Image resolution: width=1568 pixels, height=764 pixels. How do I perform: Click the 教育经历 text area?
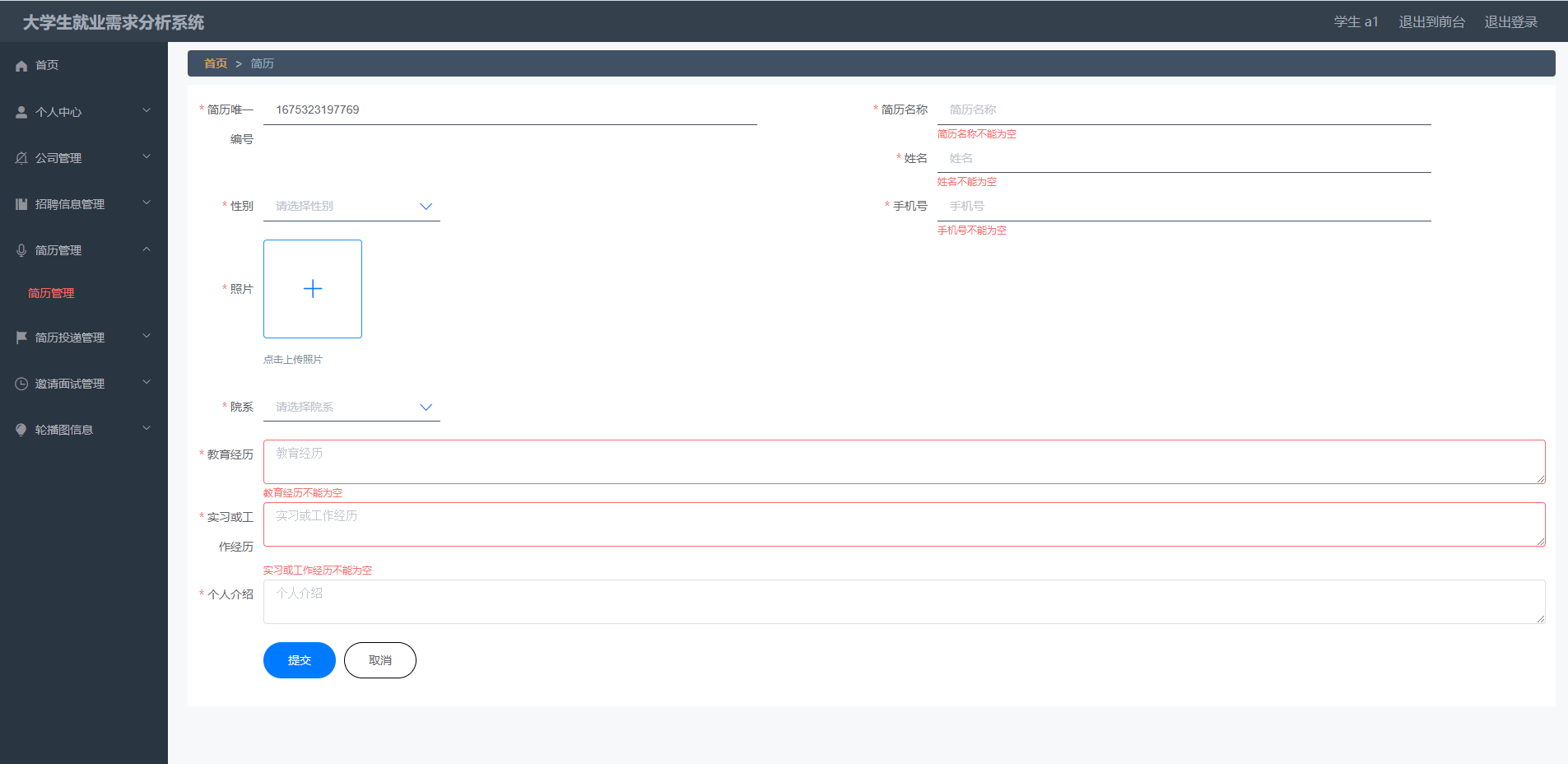[905, 462]
